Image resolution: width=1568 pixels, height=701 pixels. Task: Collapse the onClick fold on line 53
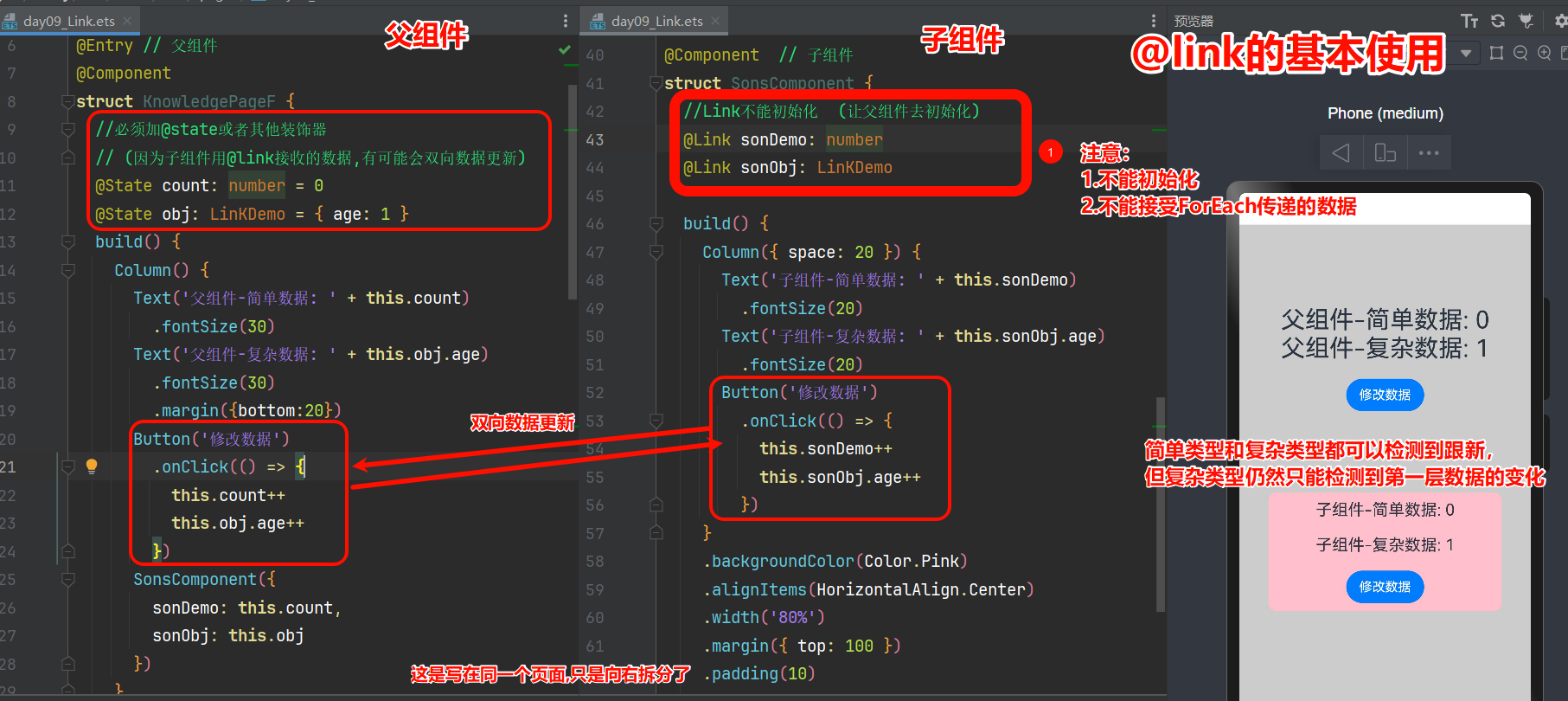pos(656,421)
